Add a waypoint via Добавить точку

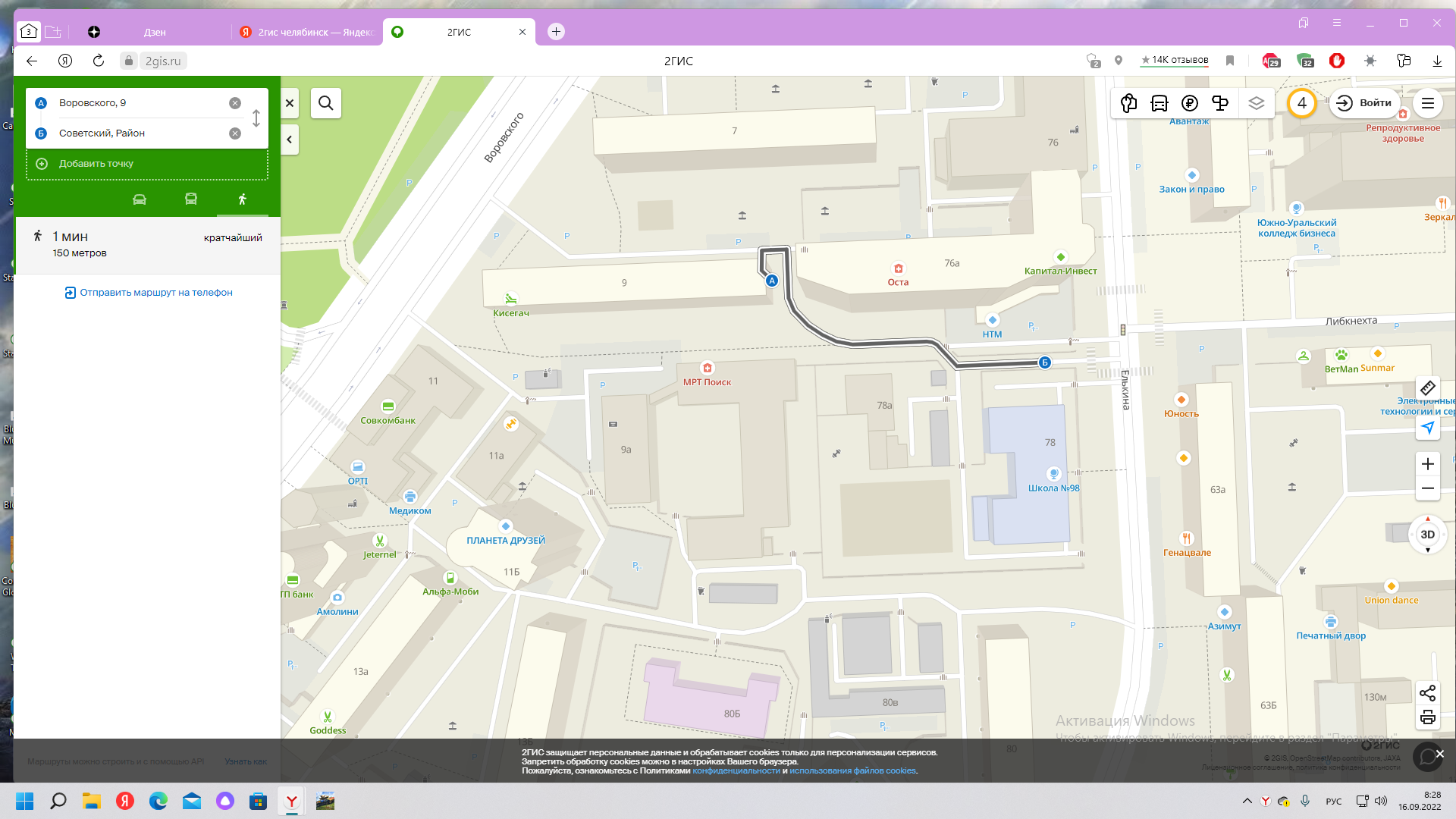point(147,164)
